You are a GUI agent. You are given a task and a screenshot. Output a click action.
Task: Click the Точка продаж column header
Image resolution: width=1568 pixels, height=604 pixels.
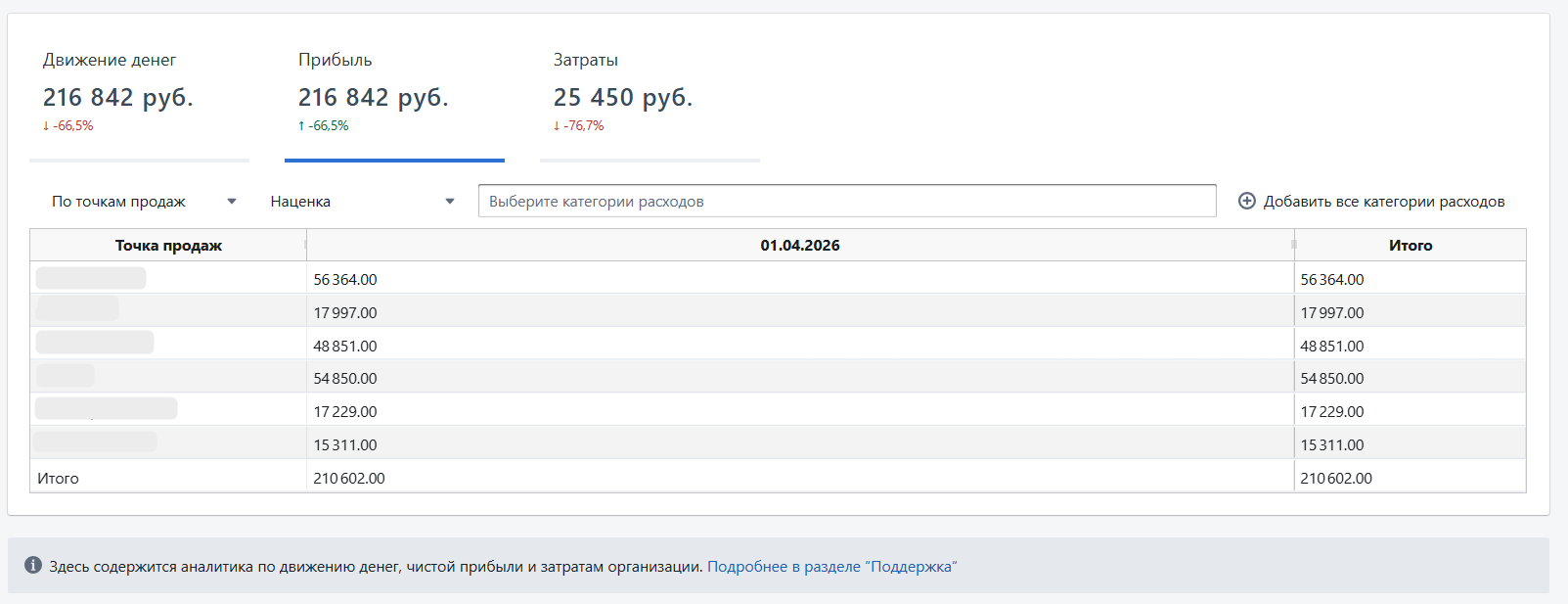pyautogui.click(x=168, y=246)
